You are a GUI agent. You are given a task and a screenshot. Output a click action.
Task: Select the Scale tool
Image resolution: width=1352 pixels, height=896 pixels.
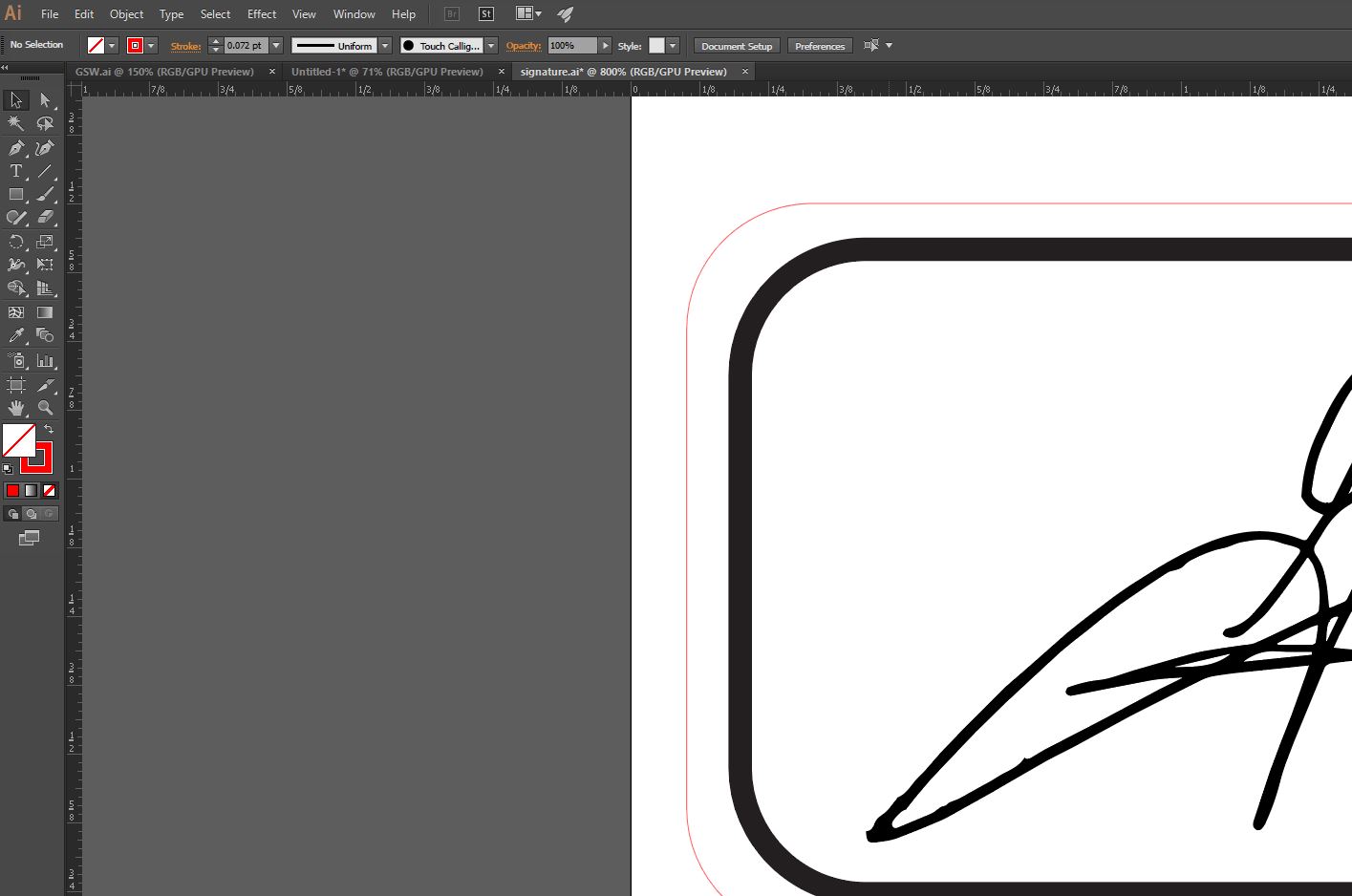coord(45,242)
